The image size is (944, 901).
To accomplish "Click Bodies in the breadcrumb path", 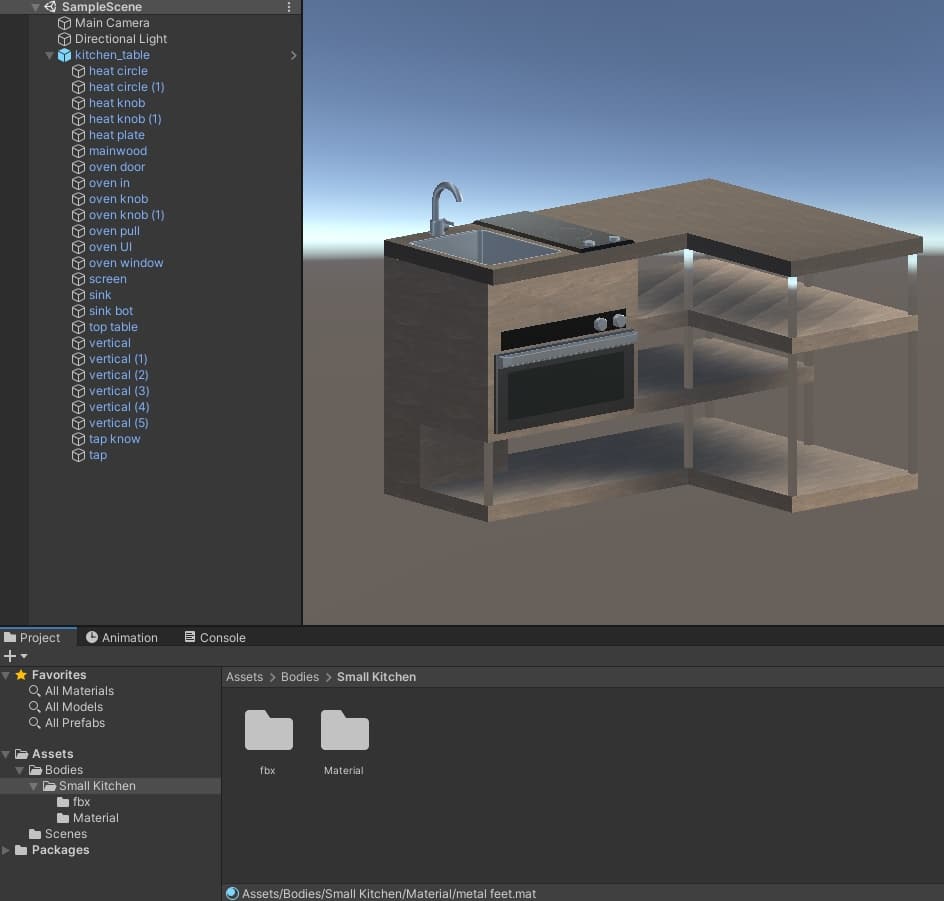I will 299,677.
